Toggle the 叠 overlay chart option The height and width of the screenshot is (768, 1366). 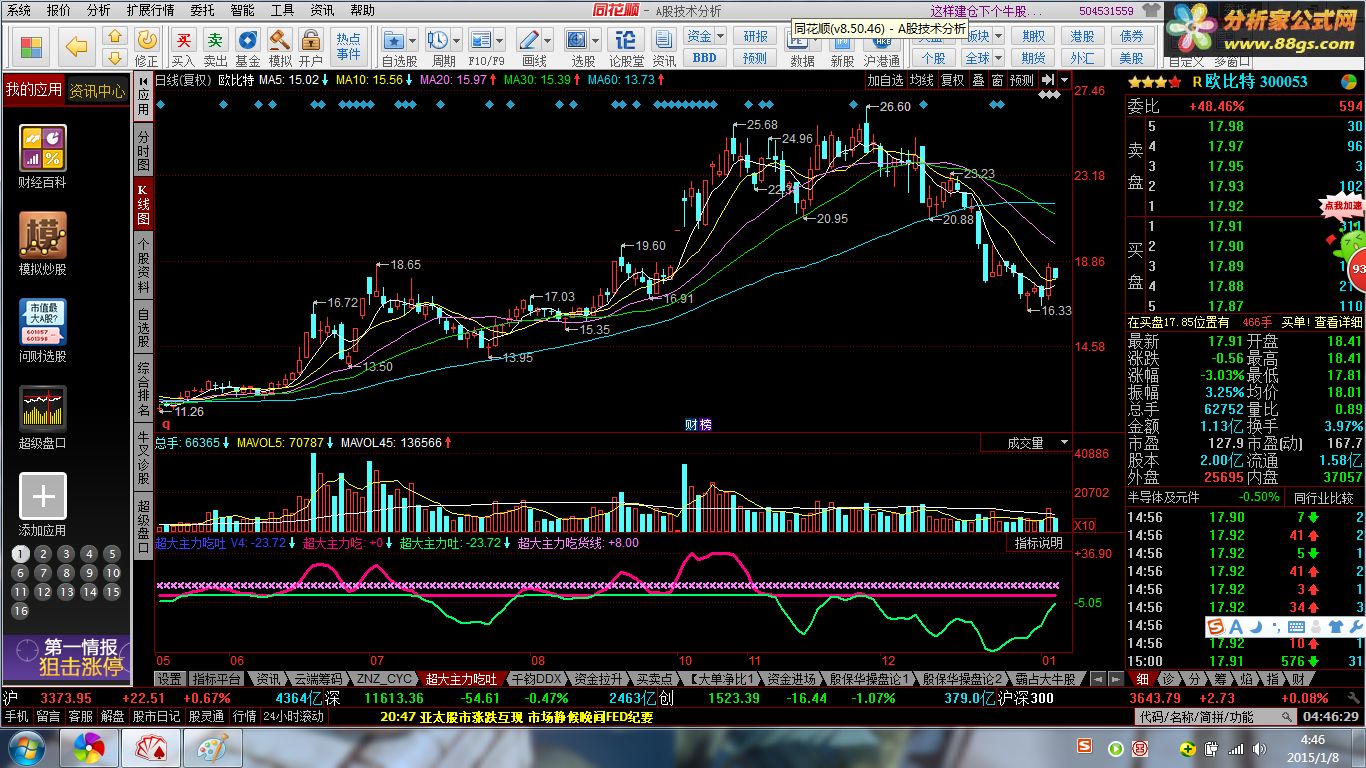click(978, 80)
